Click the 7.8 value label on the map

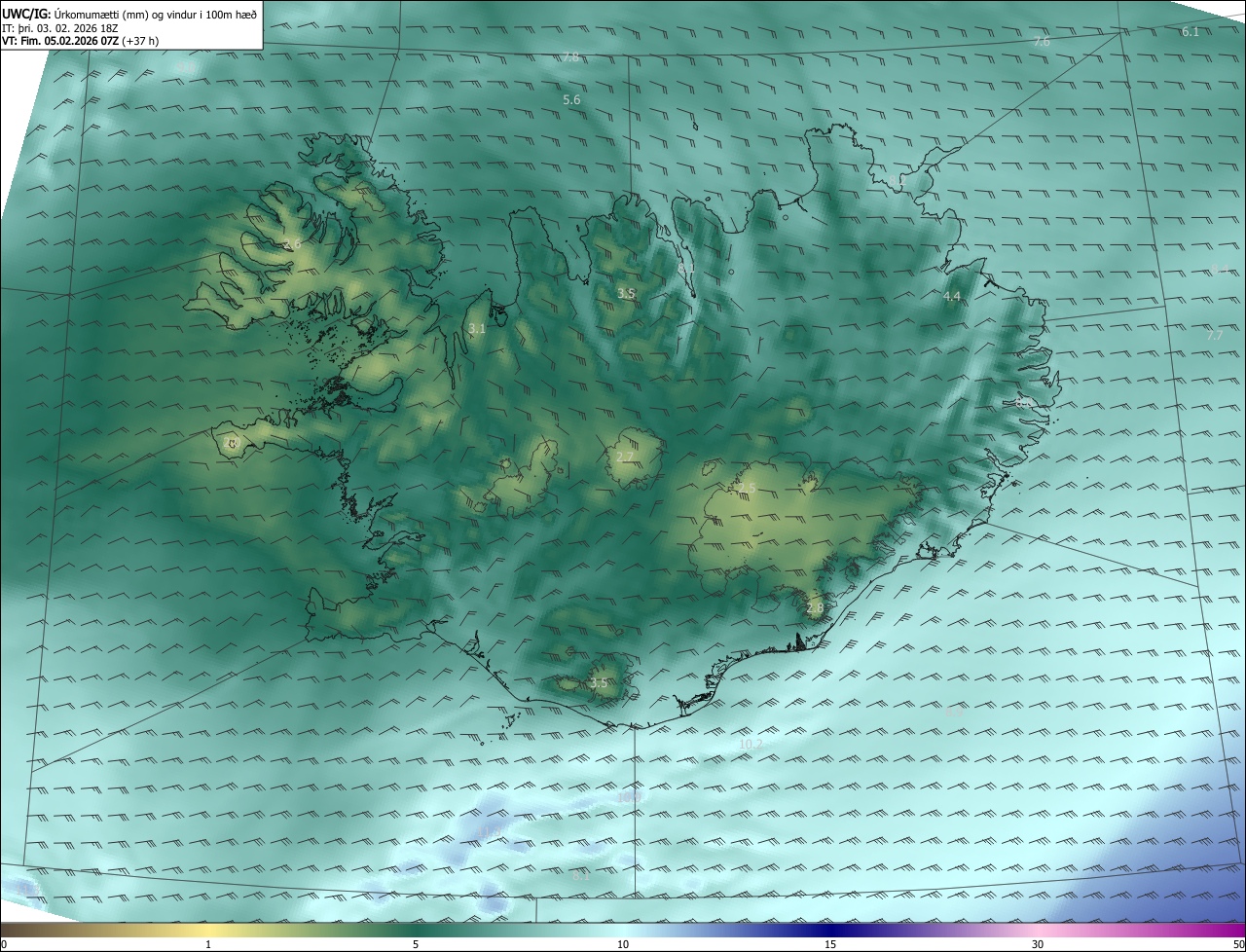571,57
